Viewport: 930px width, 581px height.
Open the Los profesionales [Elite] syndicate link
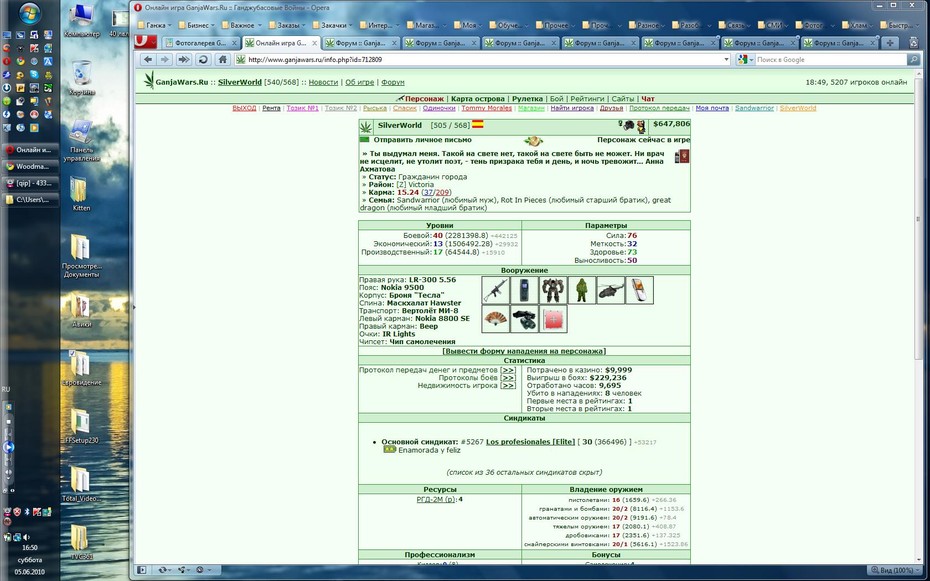point(530,442)
